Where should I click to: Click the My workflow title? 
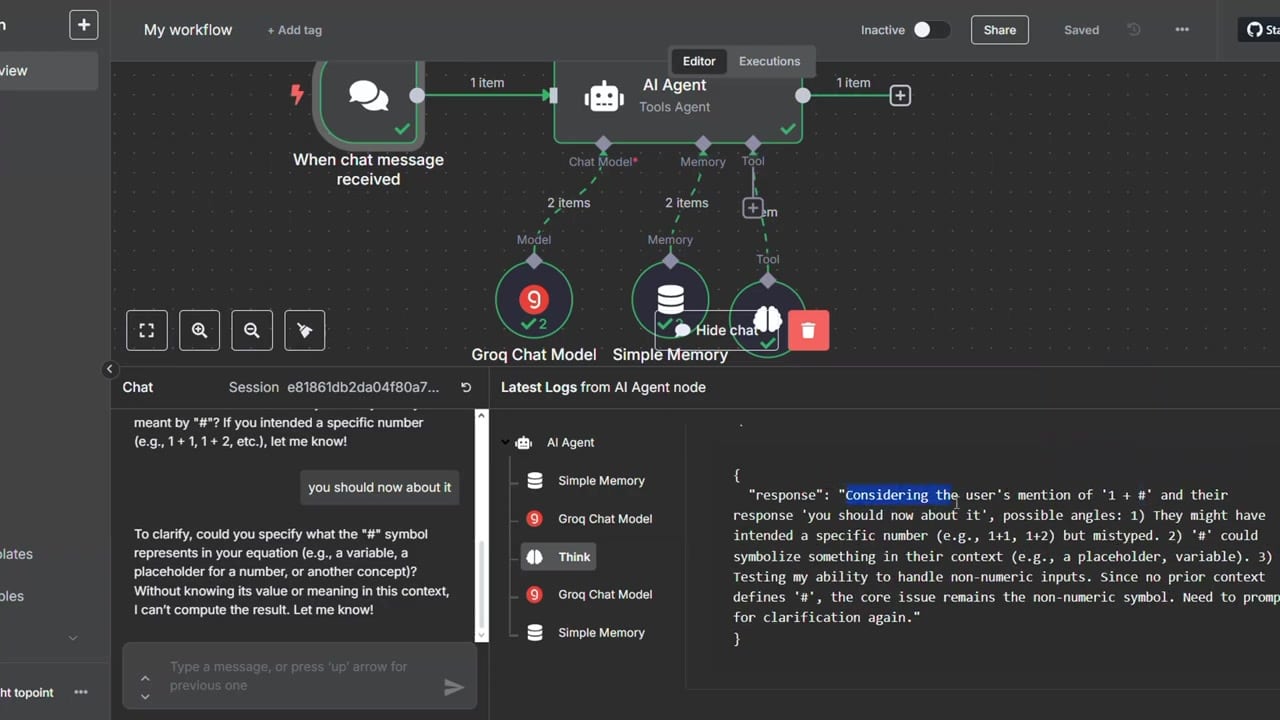(188, 30)
